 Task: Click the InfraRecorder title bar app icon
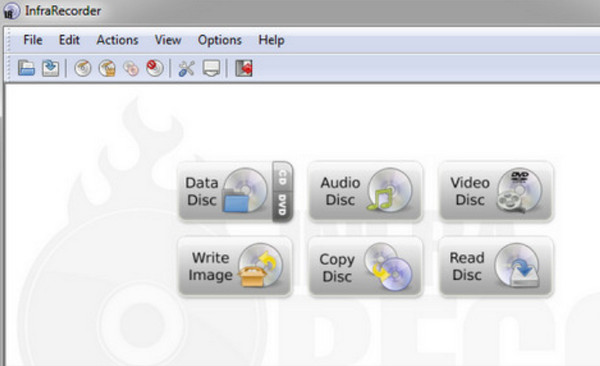pyautogui.click(x=11, y=11)
